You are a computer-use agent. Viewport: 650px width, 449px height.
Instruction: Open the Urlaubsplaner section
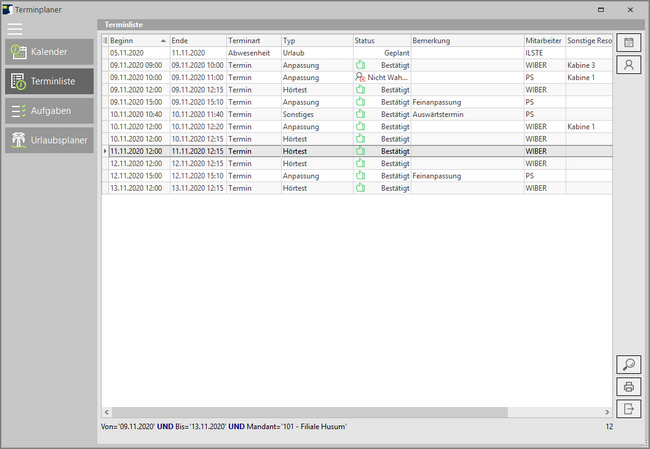coord(49,140)
